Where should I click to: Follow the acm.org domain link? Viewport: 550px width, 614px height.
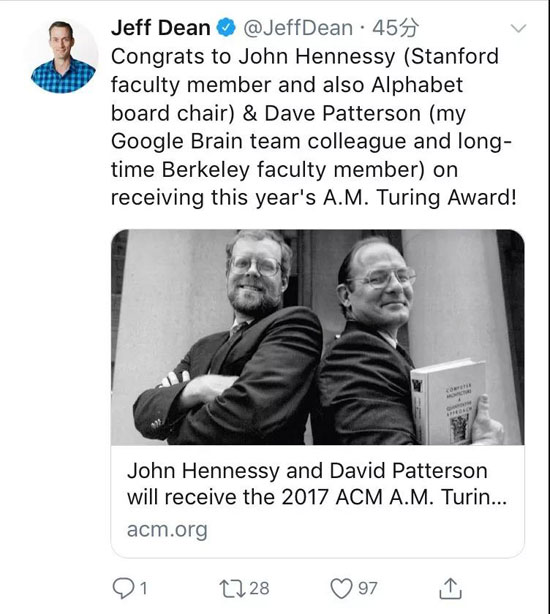pos(167,530)
